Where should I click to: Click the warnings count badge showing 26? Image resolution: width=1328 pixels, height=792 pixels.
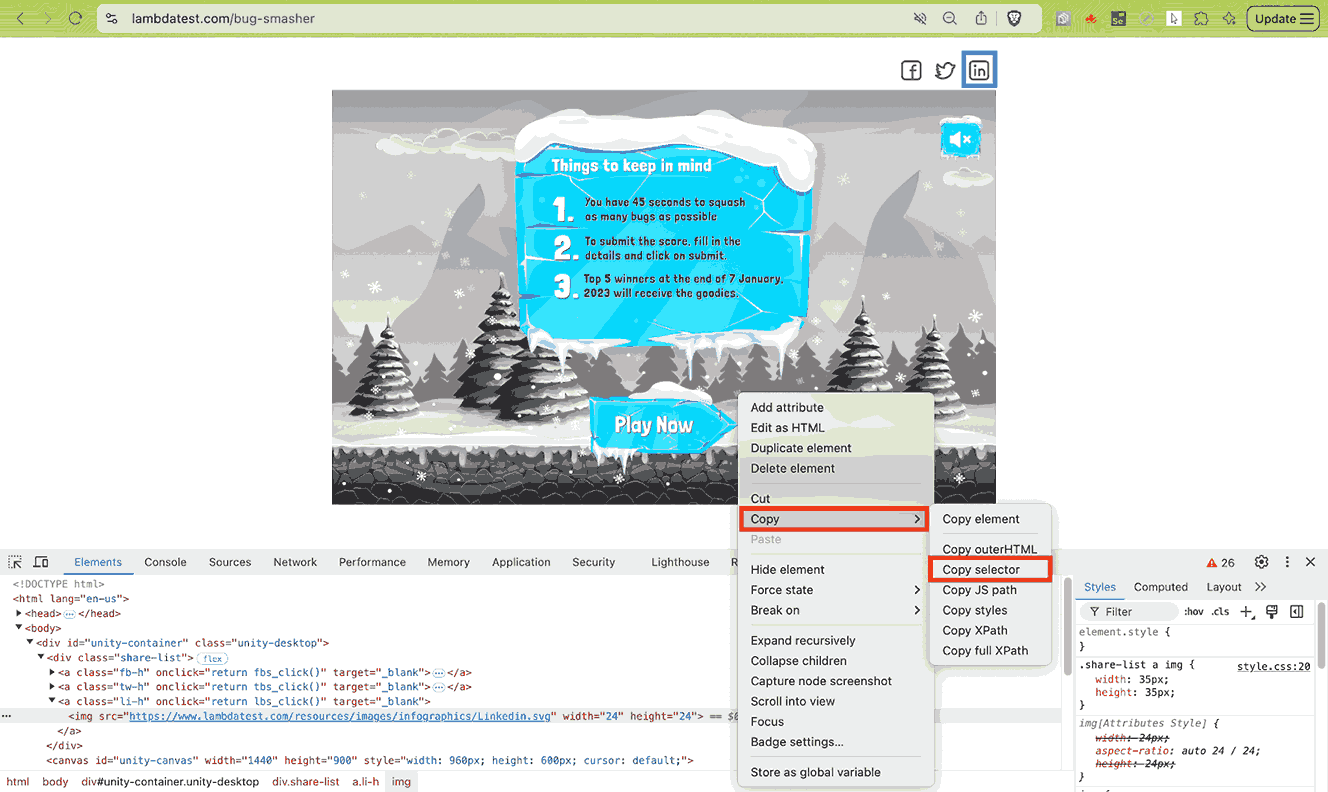[x=1220, y=562]
